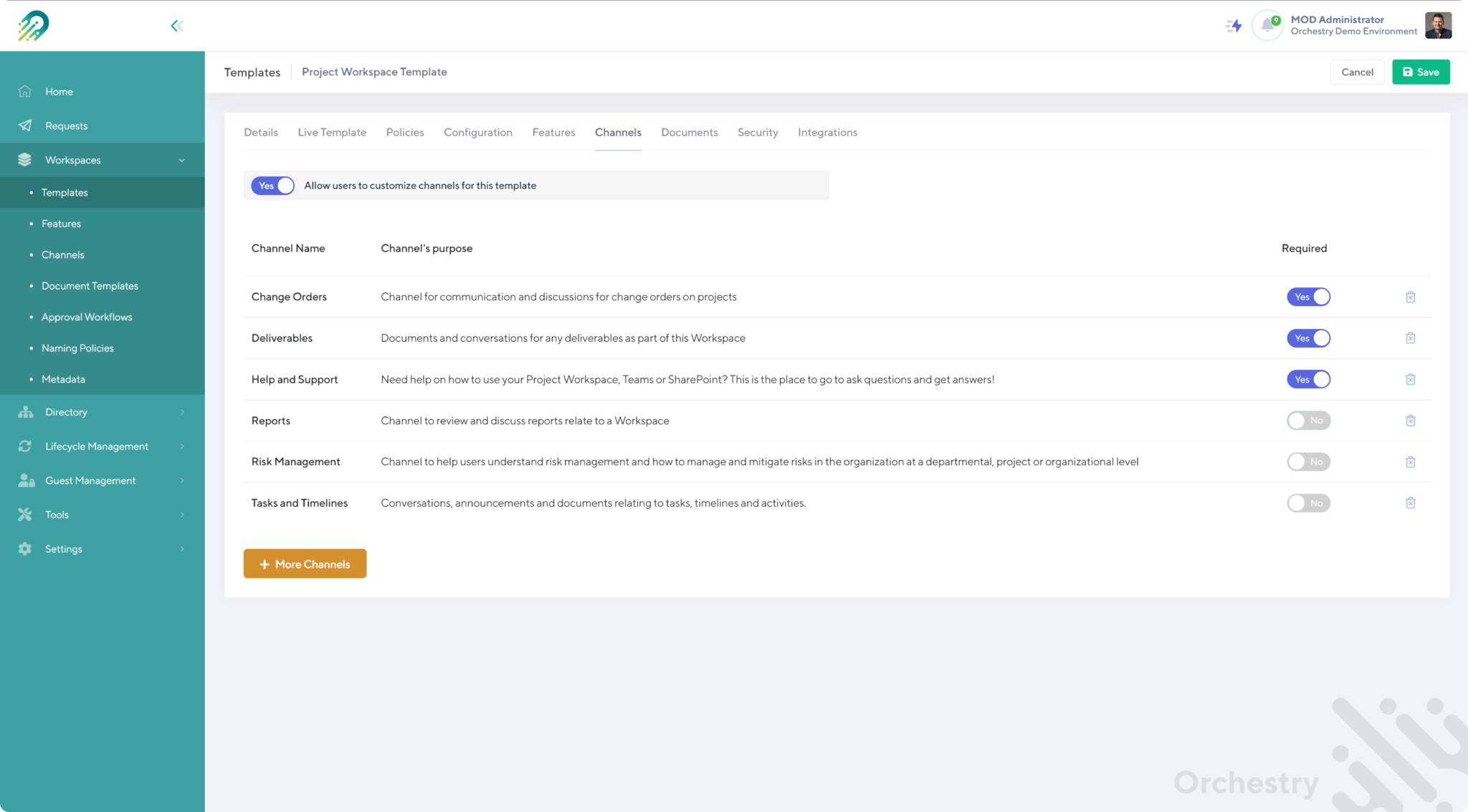The image size is (1468, 812).
Task: Open notifications via the bell icon
Action: point(1267,25)
